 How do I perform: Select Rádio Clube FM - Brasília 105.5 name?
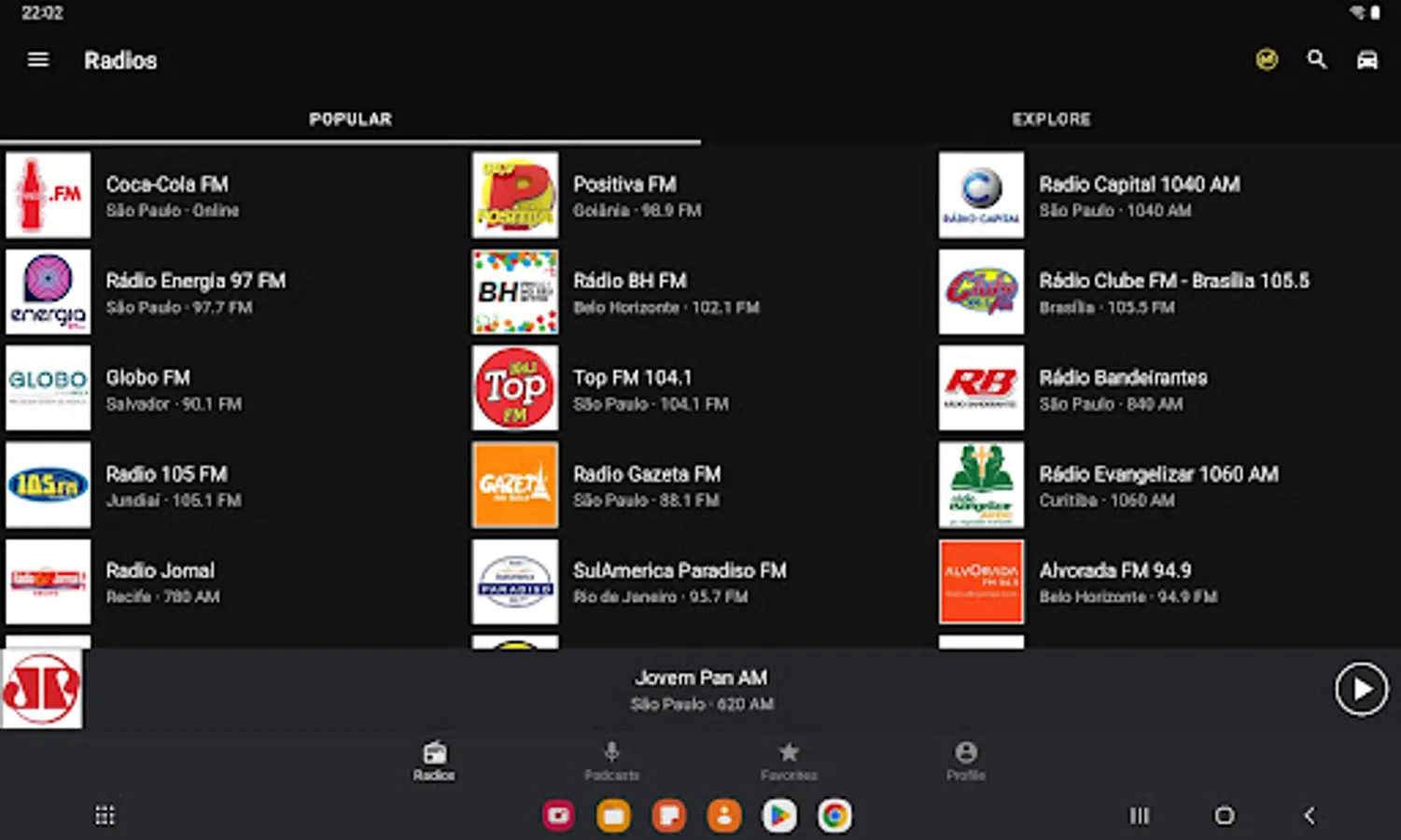tap(1174, 281)
